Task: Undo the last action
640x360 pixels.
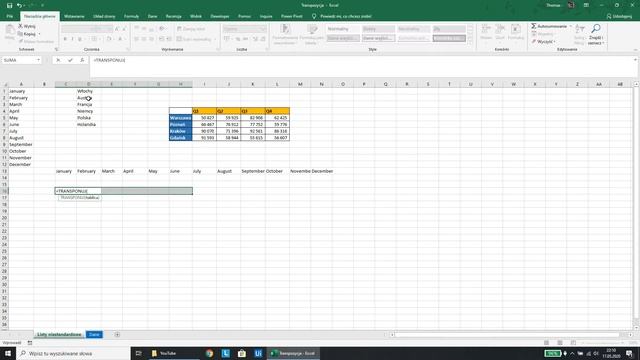Action: [19, 5]
